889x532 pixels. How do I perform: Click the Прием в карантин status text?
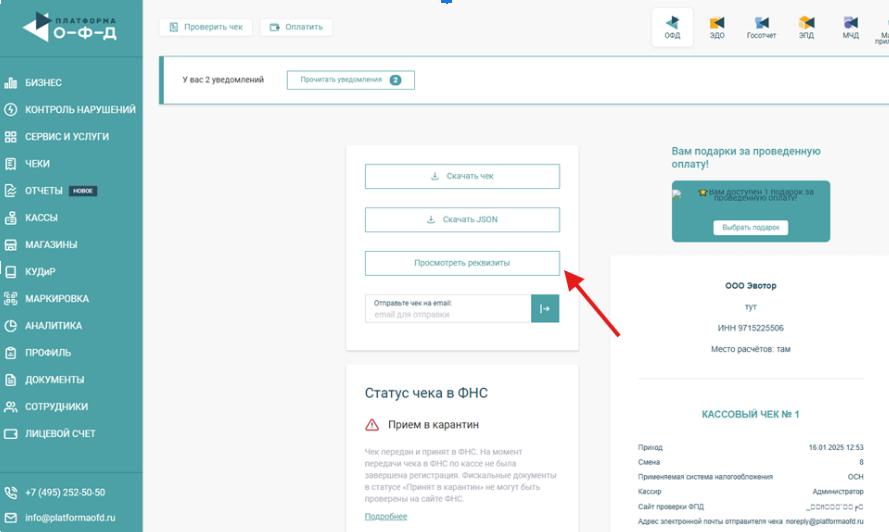433,424
